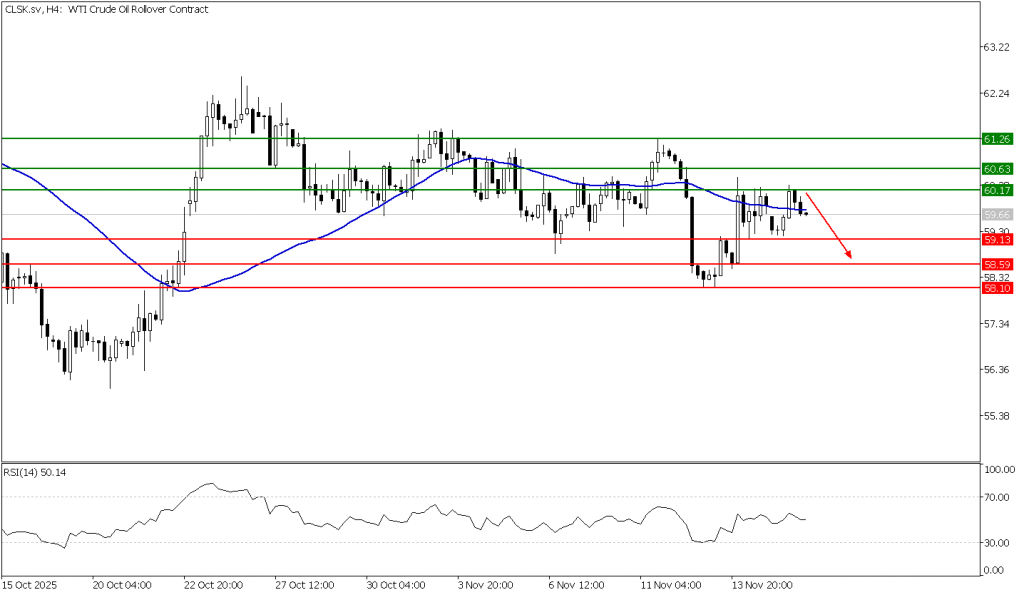Click the red downward forecast arrow annotation
The image size is (1024, 595).
[828, 224]
